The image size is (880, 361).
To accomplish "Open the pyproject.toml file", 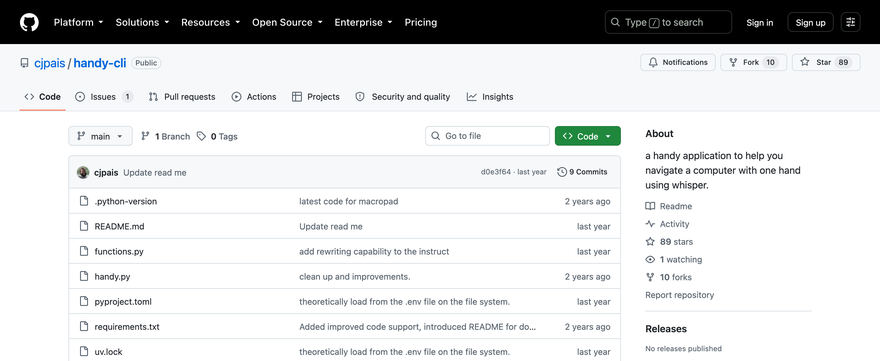I will [123, 301].
